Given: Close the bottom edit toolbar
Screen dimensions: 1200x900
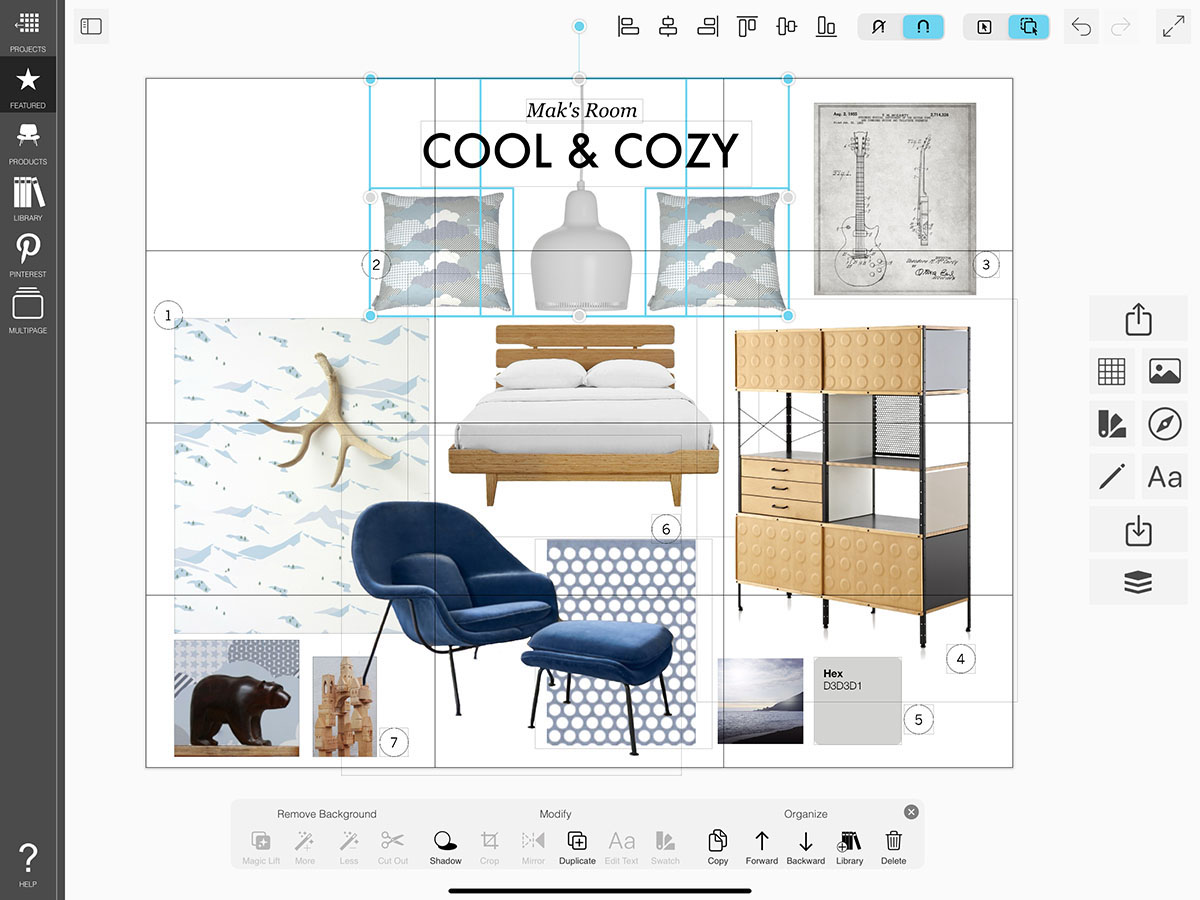Looking at the screenshot, I should pyautogui.click(x=911, y=812).
